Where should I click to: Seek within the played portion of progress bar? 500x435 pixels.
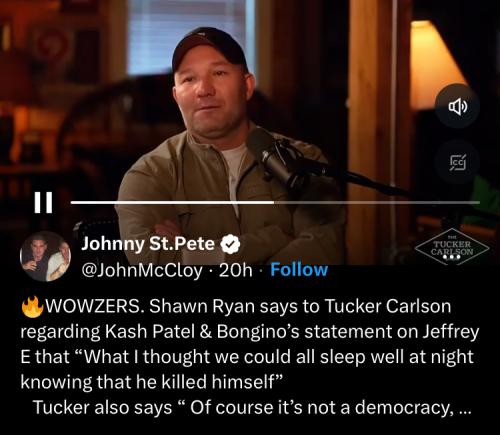point(172,202)
